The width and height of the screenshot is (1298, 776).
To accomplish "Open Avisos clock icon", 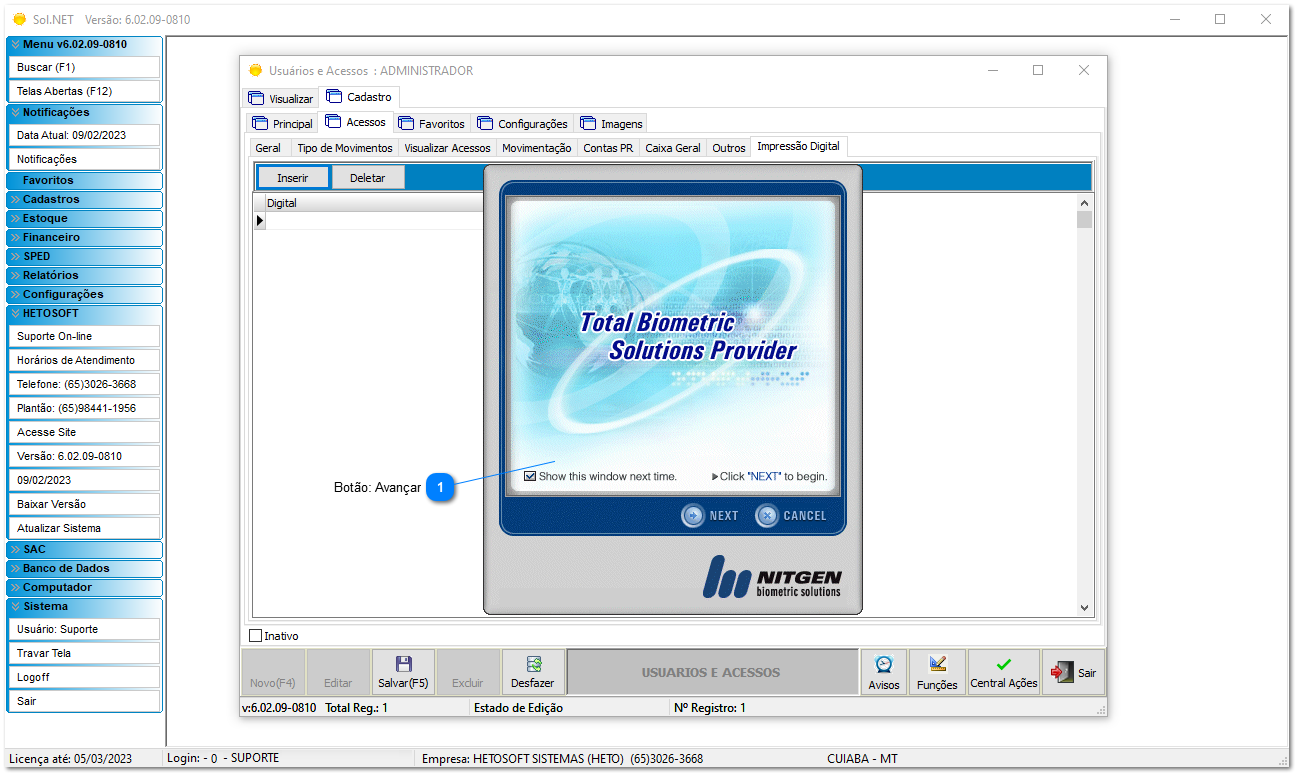I will [x=884, y=665].
